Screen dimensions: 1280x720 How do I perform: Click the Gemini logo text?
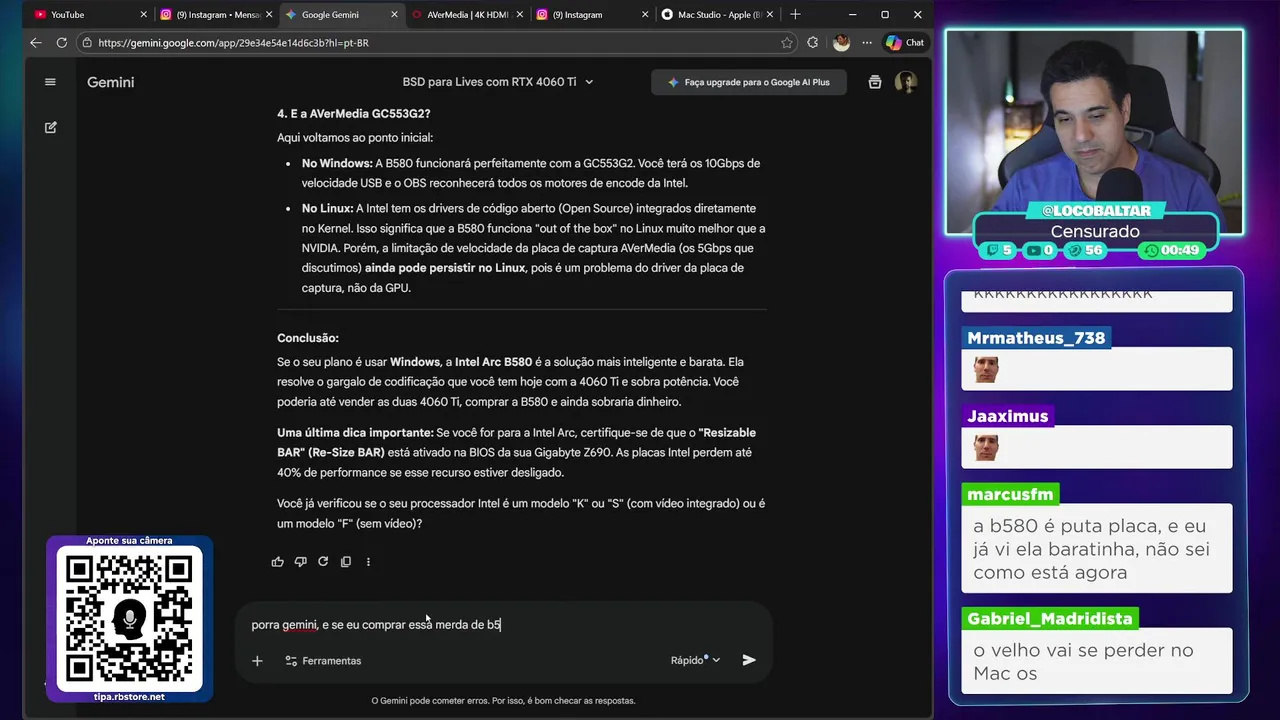pyautogui.click(x=110, y=82)
